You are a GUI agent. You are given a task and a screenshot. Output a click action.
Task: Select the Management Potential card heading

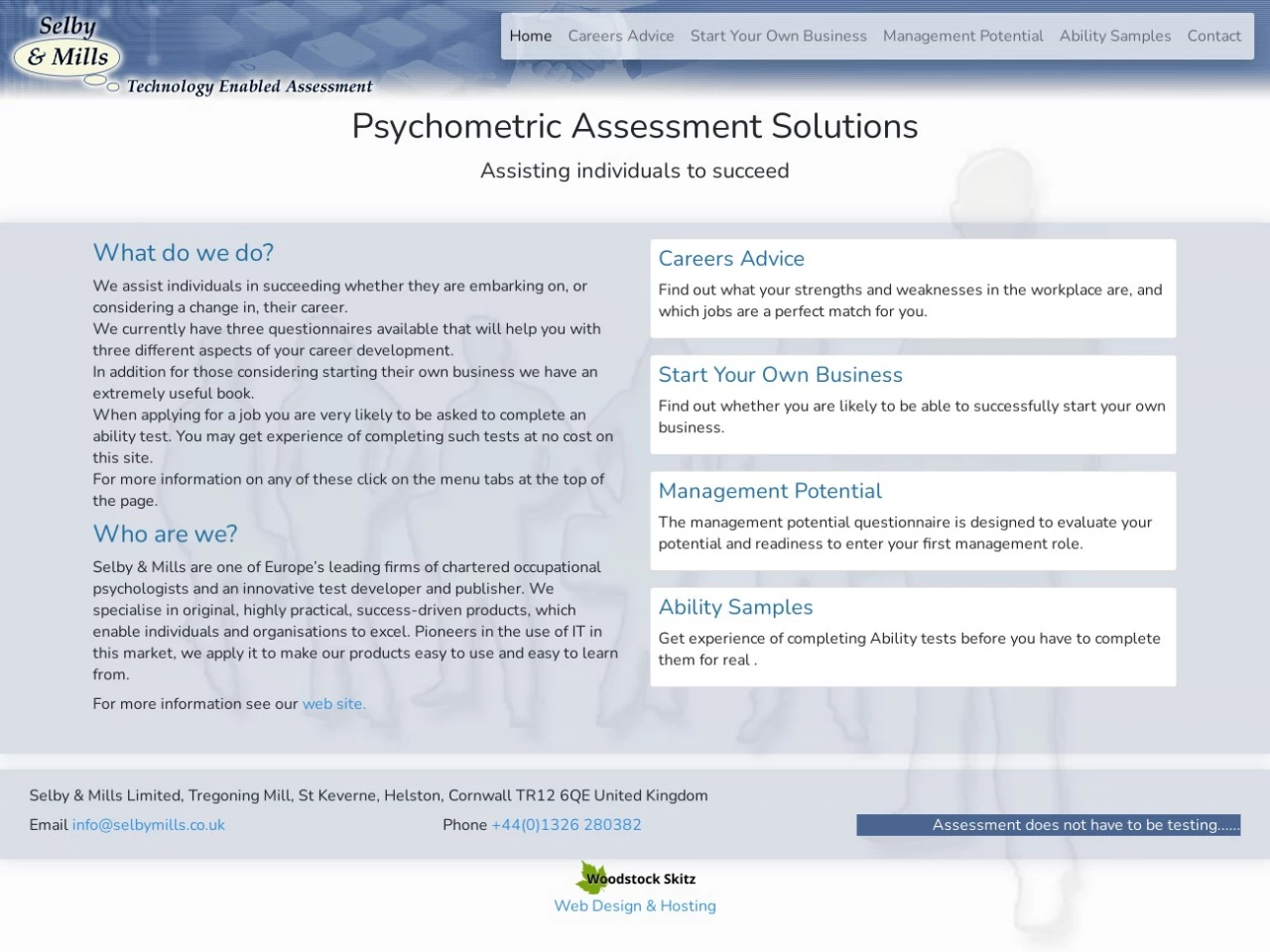[x=770, y=491]
